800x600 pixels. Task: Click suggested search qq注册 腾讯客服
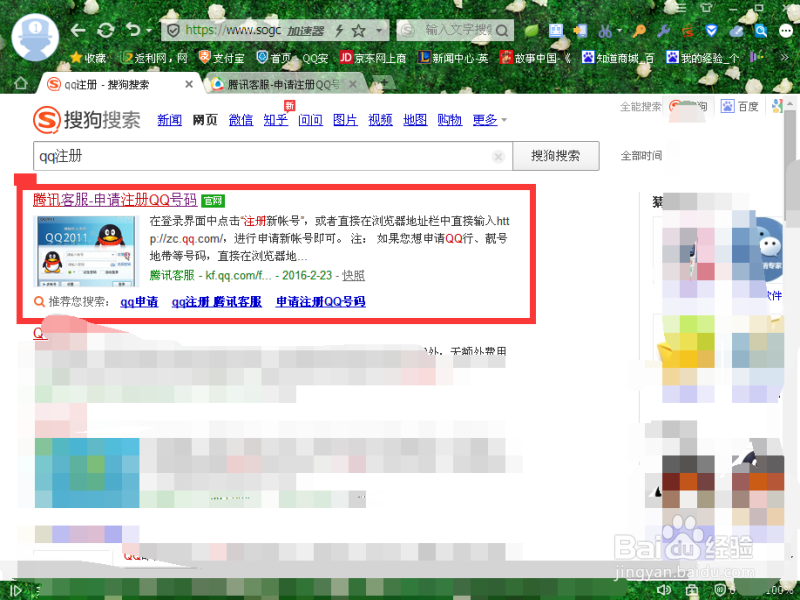pyautogui.click(x=217, y=302)
